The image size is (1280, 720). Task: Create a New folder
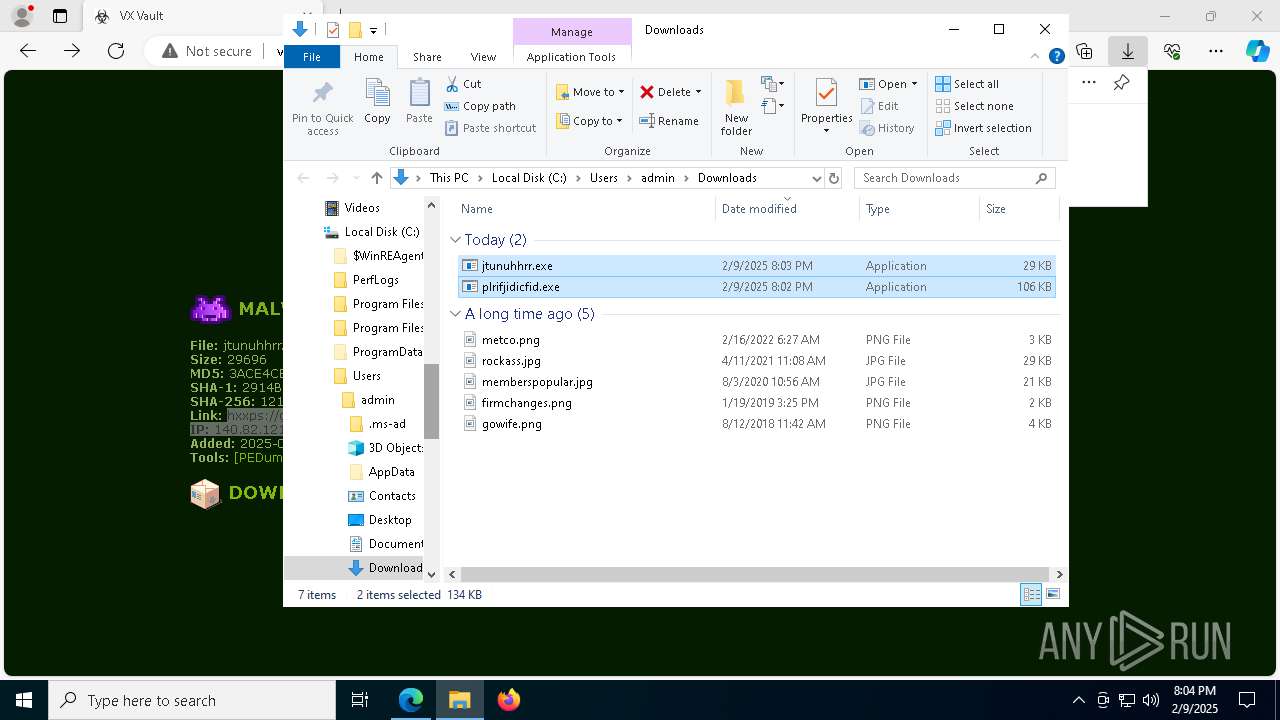click(x=736, y=108)
